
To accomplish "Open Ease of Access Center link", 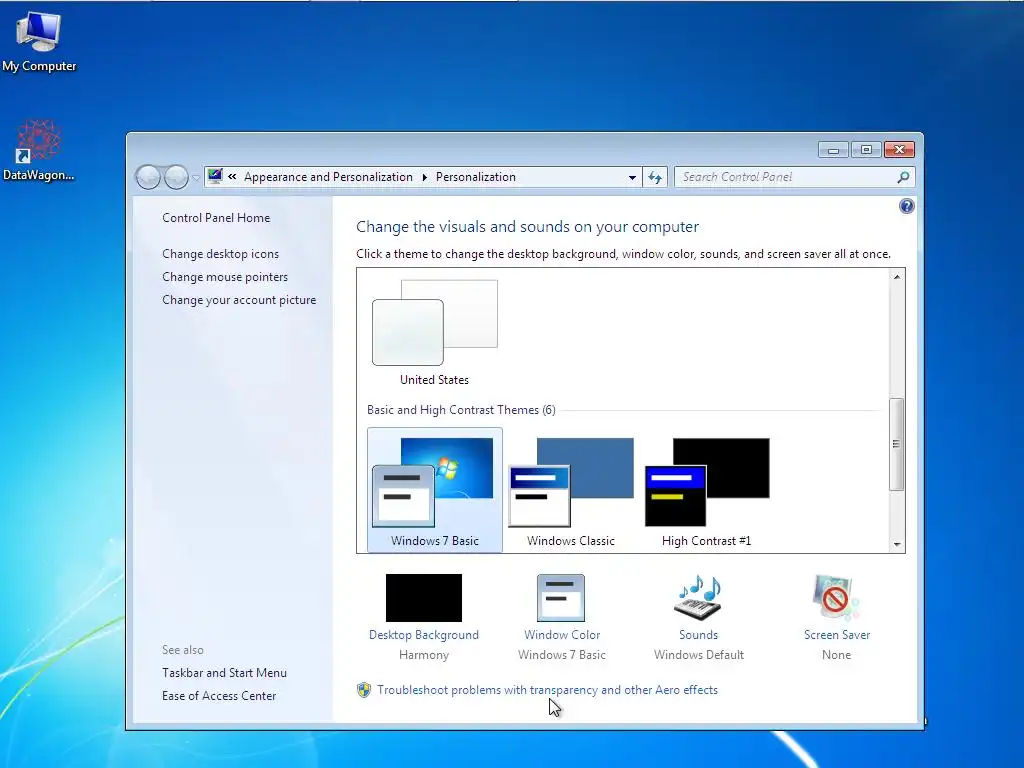I will [219, 696].
